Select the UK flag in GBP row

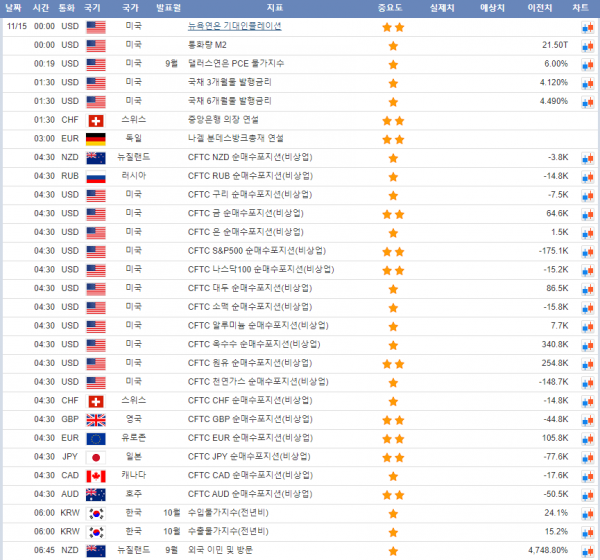pyautogui.click(x=96, y=419)
